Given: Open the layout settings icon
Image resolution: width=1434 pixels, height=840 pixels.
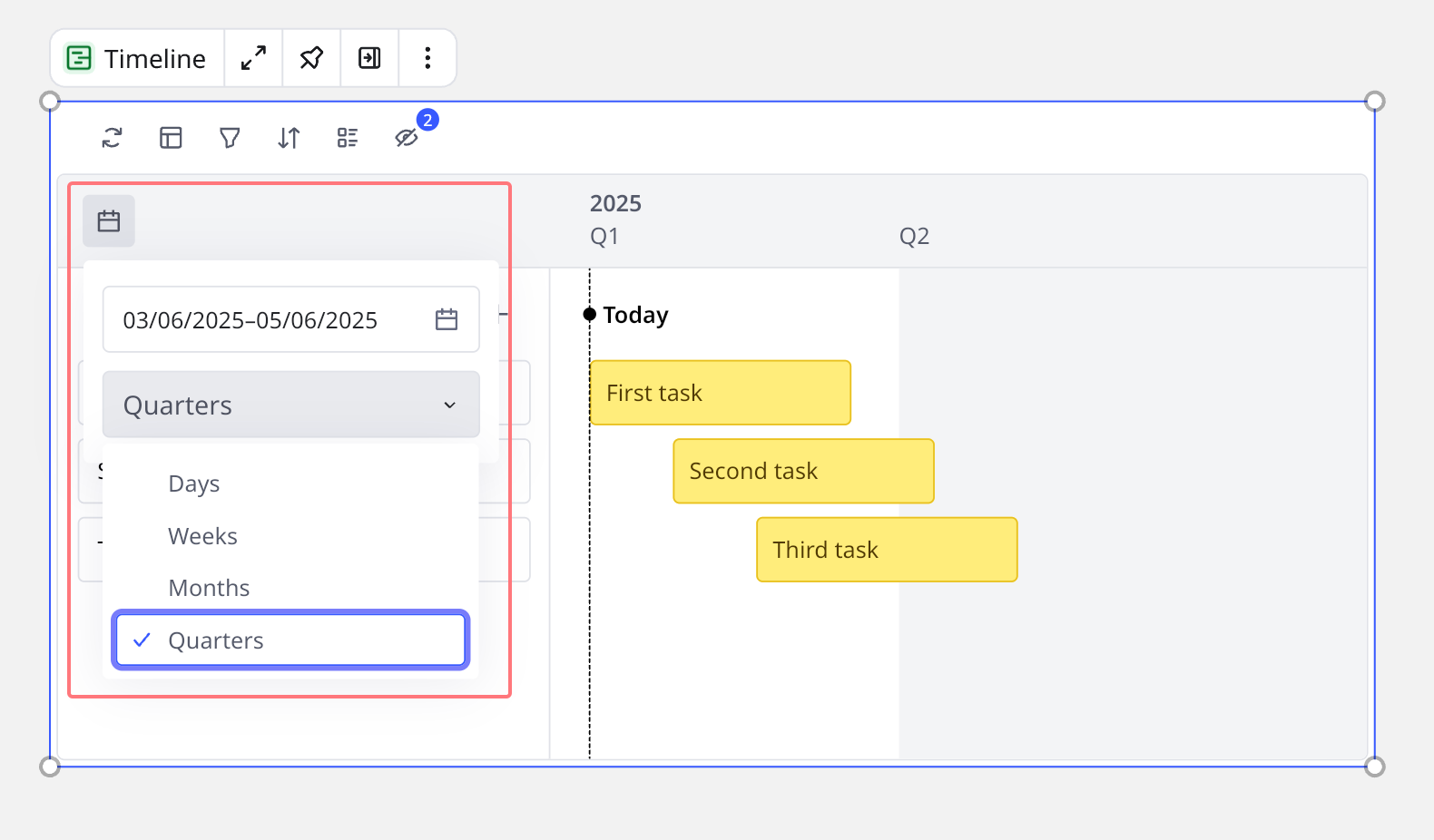Looking at the screenshot, I should click(x=171, y=138).
